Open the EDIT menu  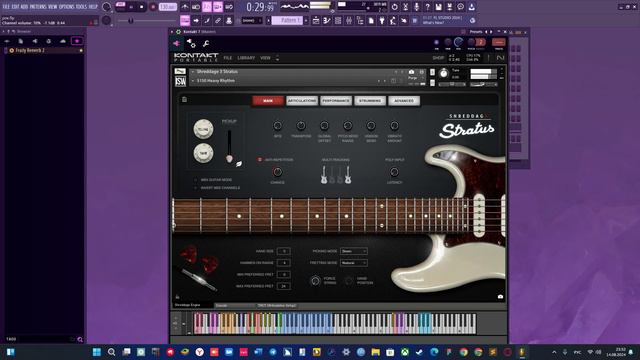(15, 7)
